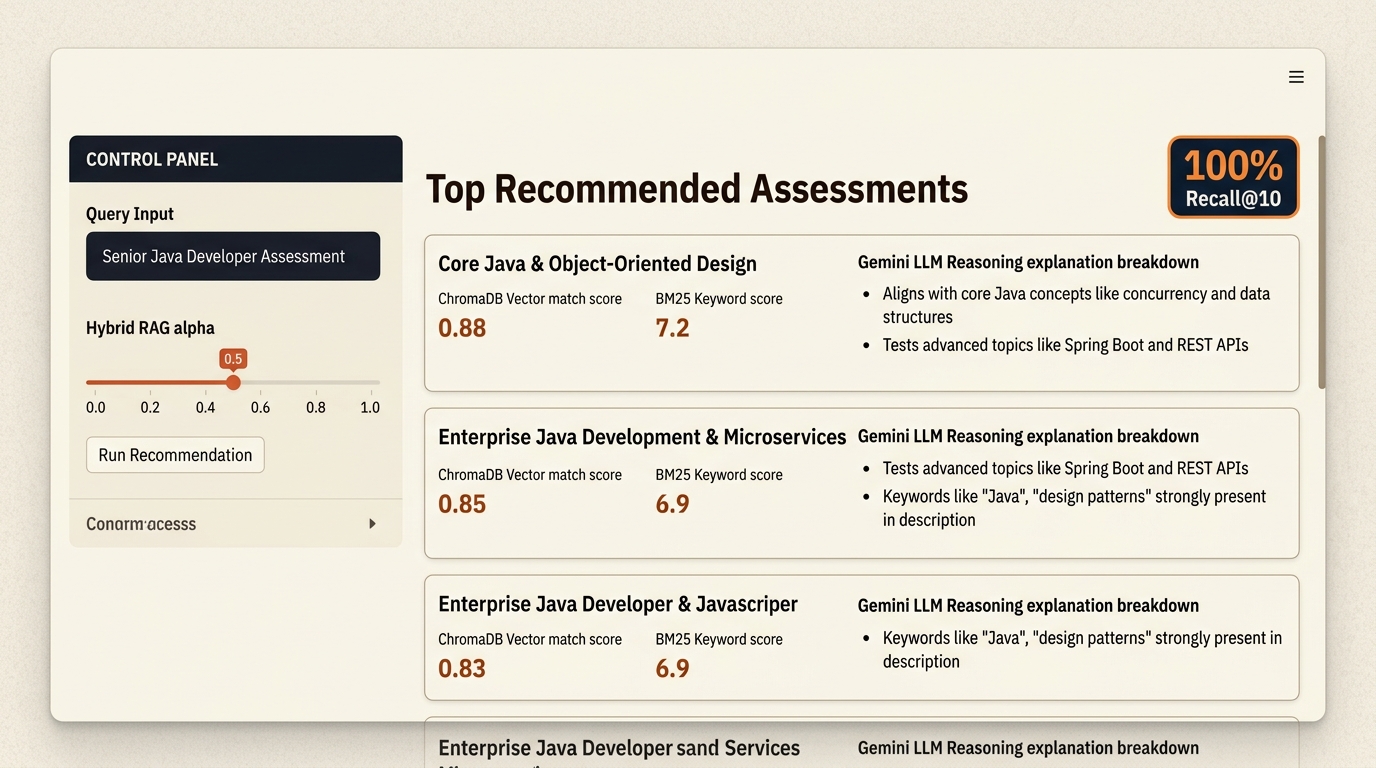This screenshot has height=768, width=1376.
Task: Select the Core Java & Object-Oriented Design title
Action: (597, 264)
